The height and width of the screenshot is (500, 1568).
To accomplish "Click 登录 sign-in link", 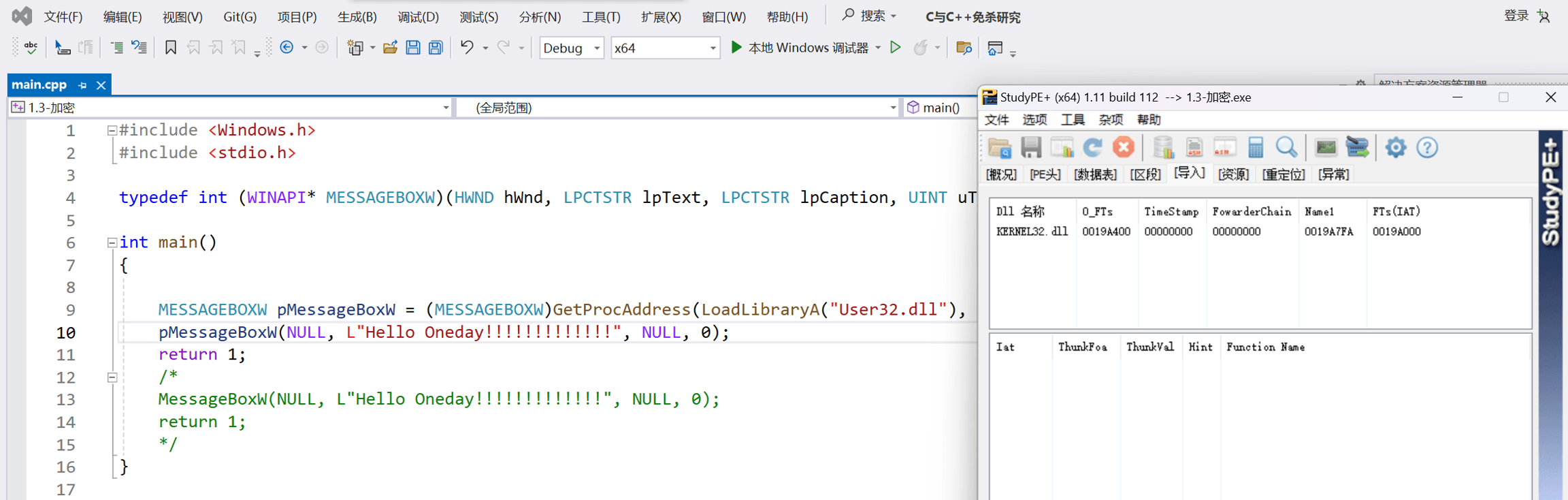I will [x=1516, y=16].
